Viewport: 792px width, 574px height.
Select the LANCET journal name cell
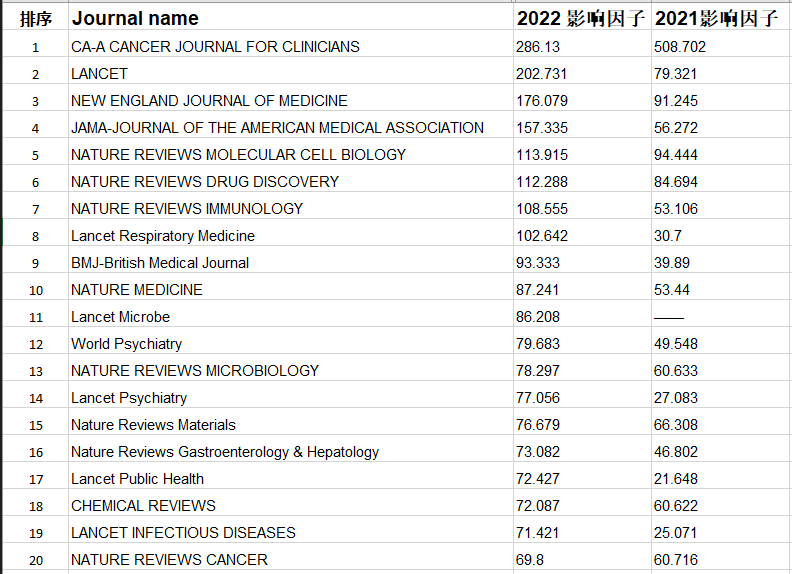[290, 70]
